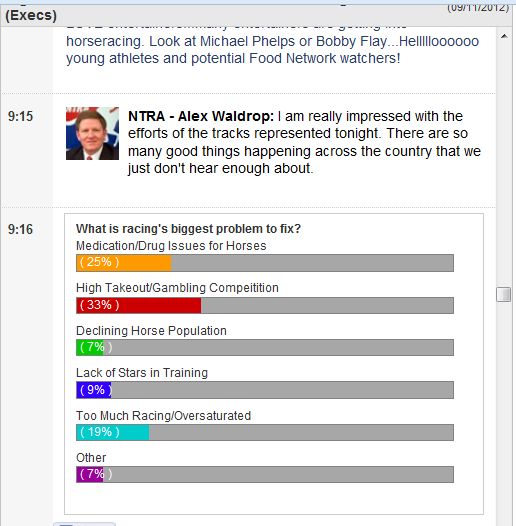
Task: Click the Michael Phelps or Bobby Flay comment text
Action: (x=272, y=50)
